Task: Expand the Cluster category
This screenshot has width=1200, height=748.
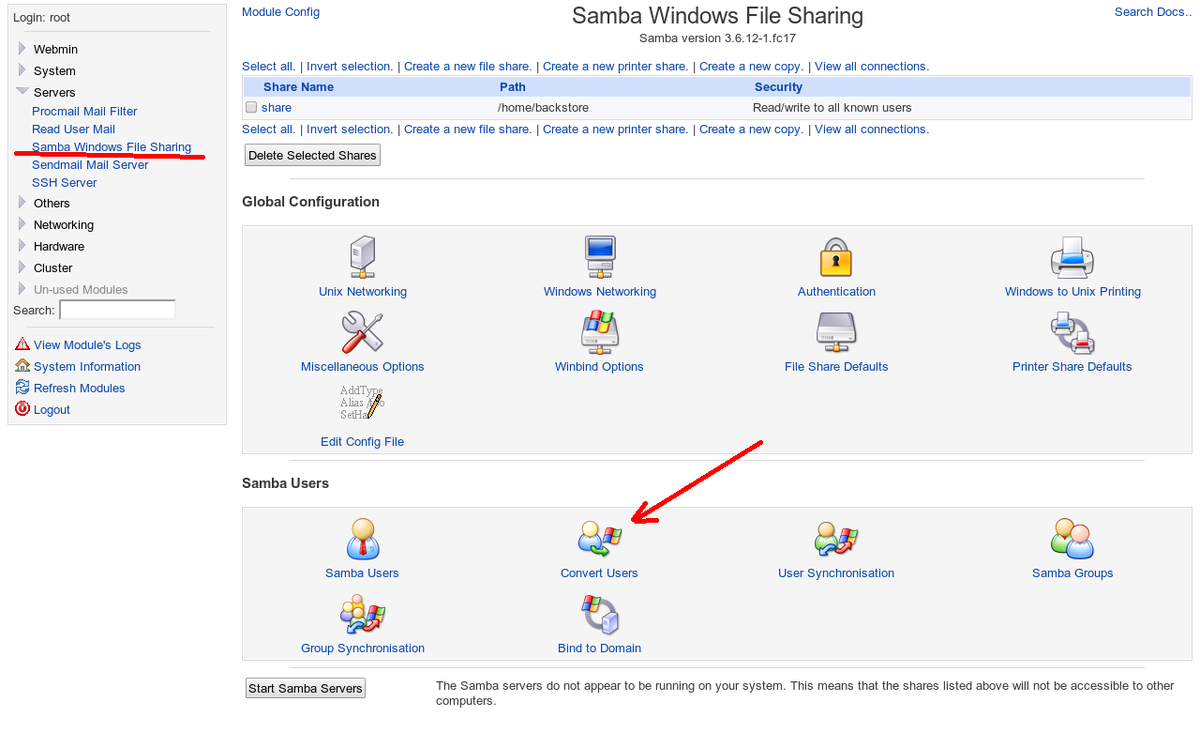Action: [x=23, y=267]
